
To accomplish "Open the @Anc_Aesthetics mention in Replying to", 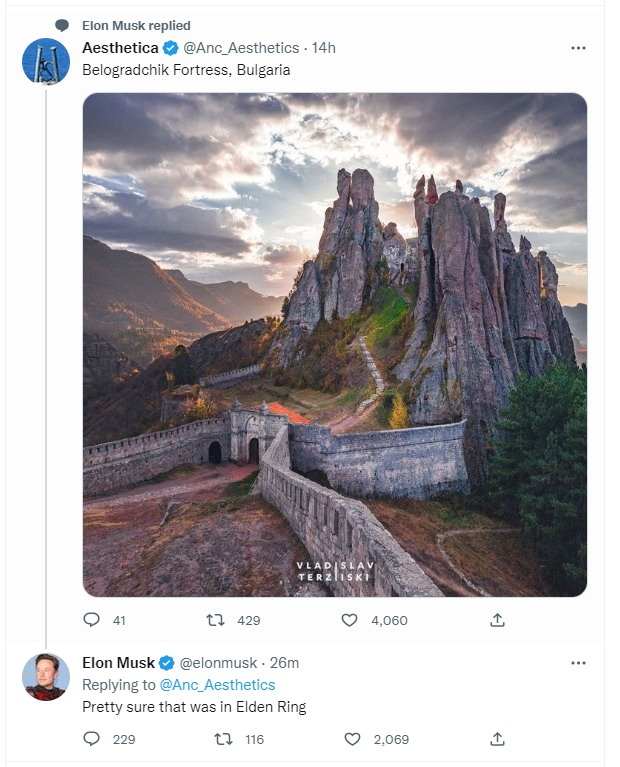I will (216, 685).
